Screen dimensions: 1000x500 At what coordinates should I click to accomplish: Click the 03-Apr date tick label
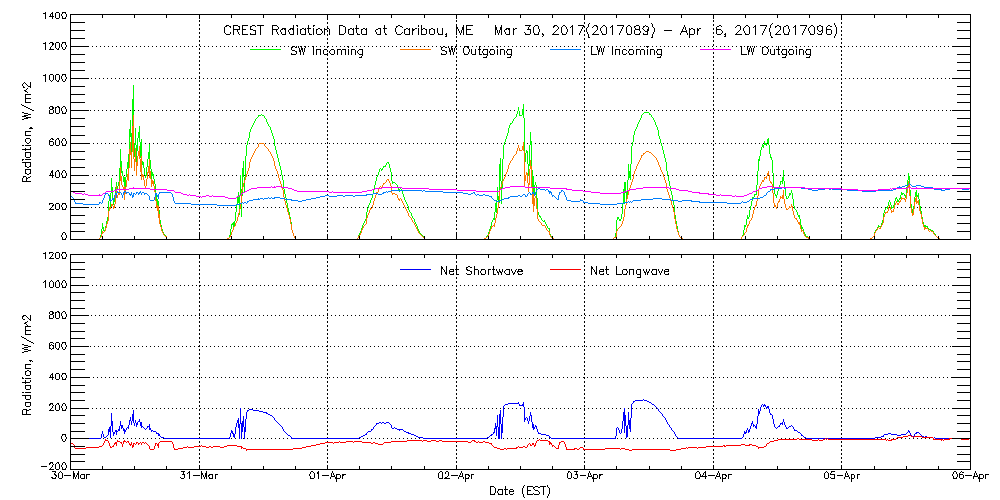585,476
